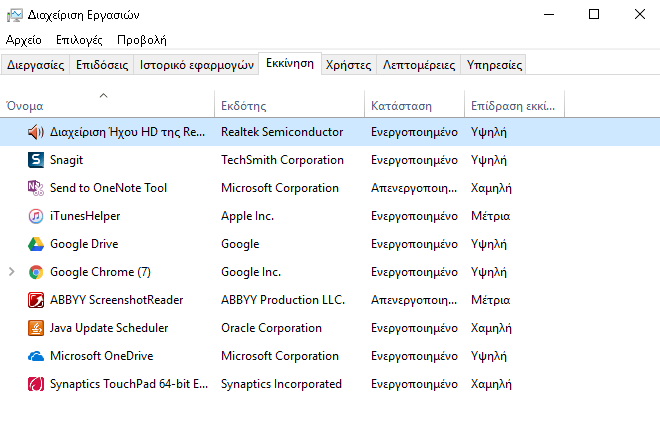Click the ABBYY Production LLC. publisher cell

pos(283,300)
